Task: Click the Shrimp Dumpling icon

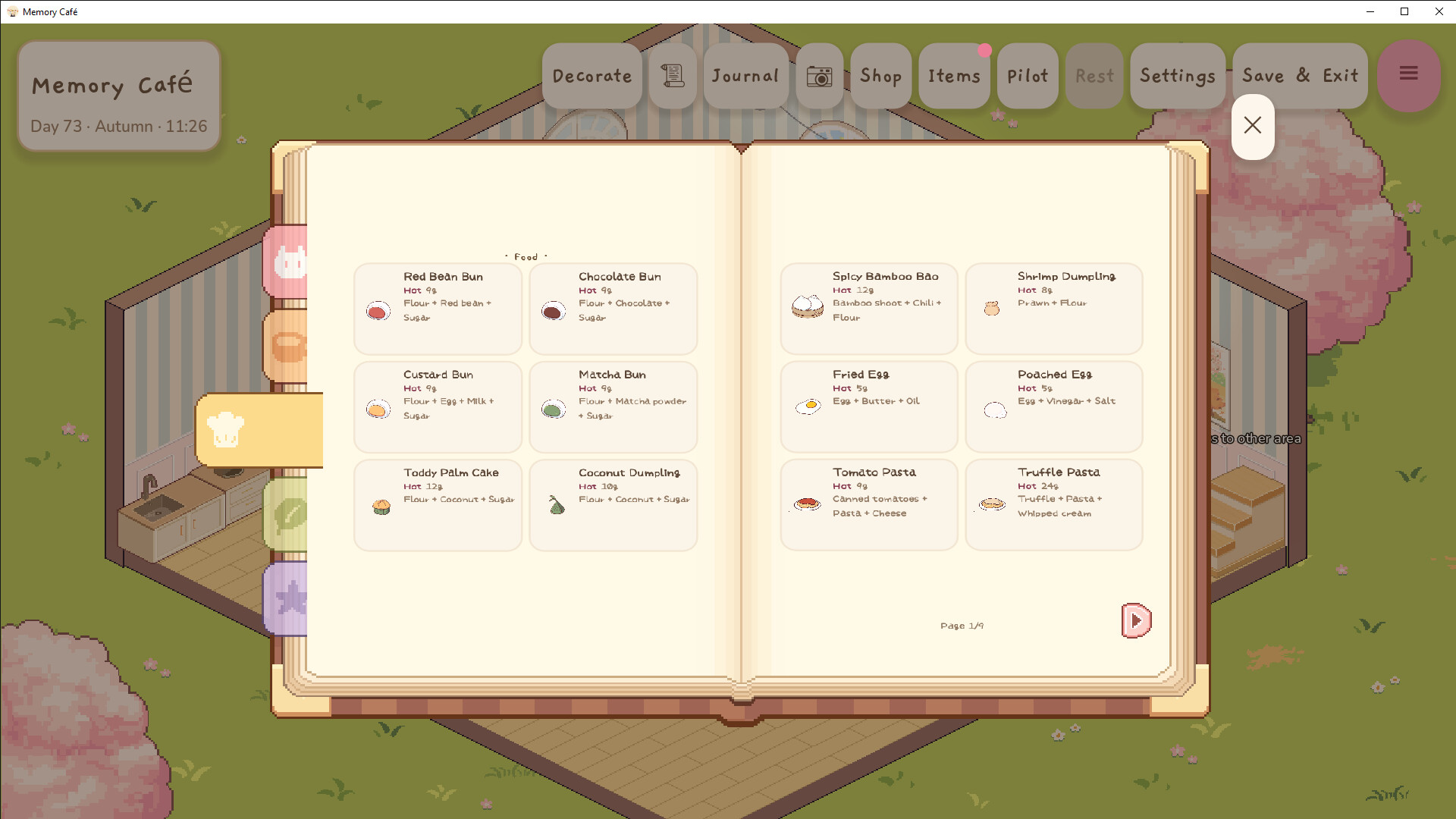Action: pyautogui.click(x=992, y=308)
